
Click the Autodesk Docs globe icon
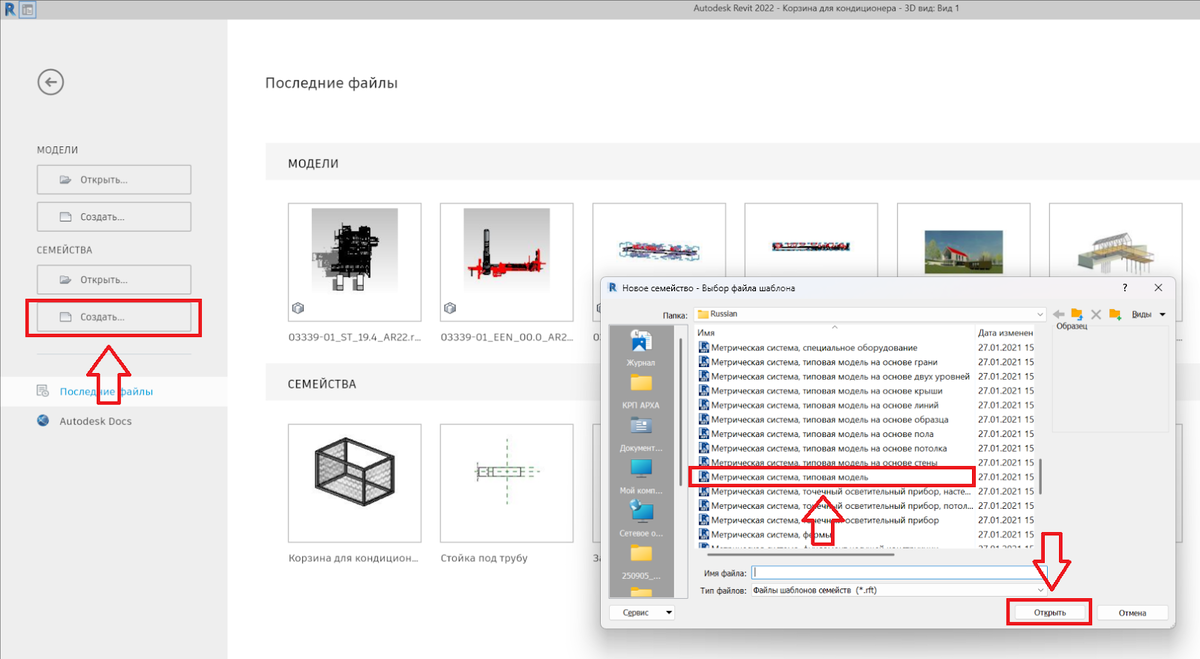click(43, 421)
